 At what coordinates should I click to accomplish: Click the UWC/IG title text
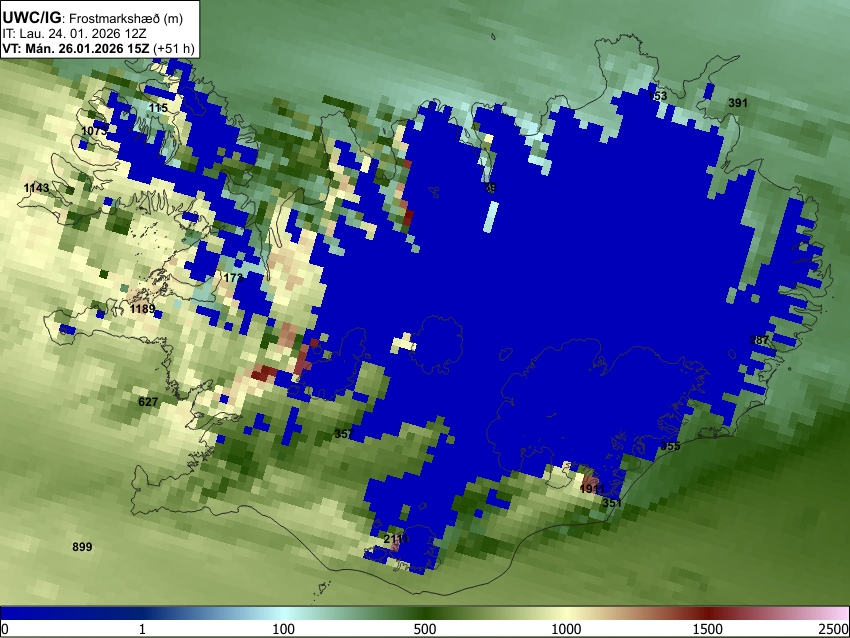(32, 18)
